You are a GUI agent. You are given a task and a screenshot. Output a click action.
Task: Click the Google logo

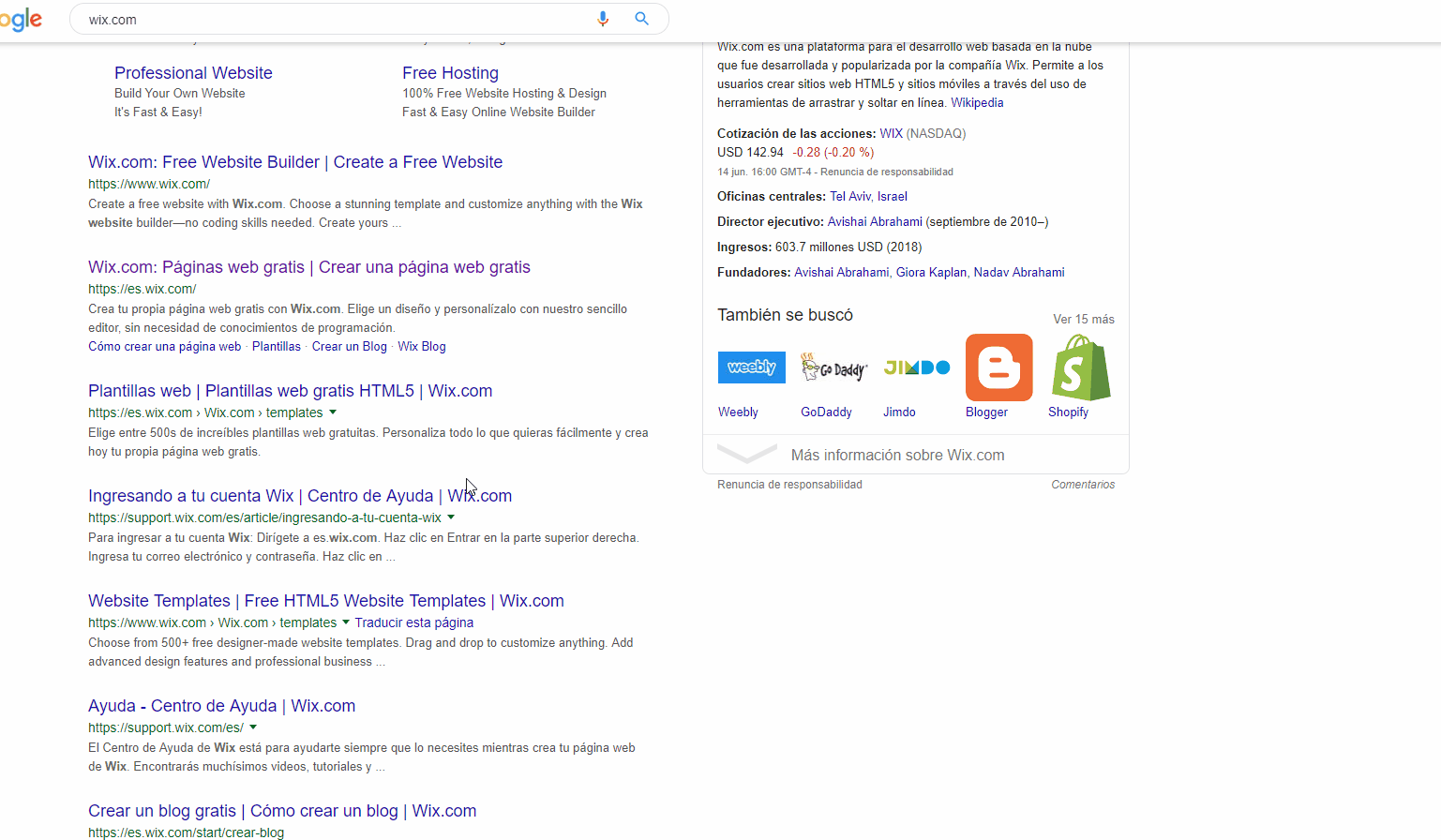click(21, 19)
